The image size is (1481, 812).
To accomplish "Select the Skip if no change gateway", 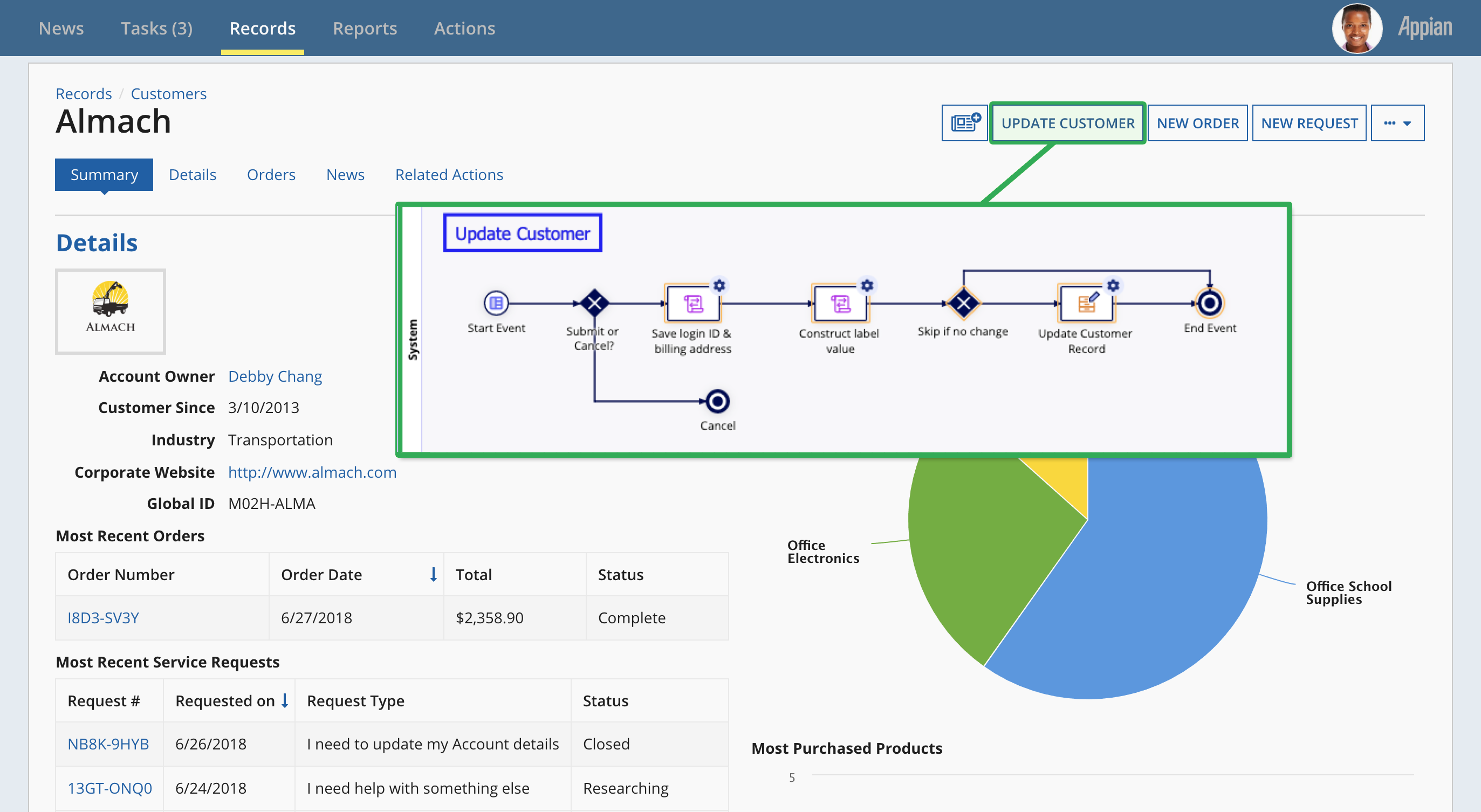I will point(964,303).
